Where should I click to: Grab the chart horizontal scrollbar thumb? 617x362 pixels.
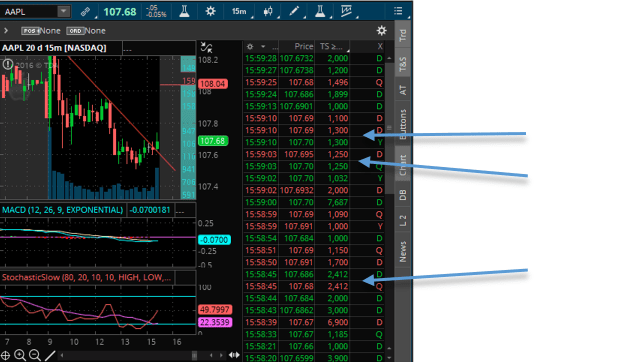[194, 355]
